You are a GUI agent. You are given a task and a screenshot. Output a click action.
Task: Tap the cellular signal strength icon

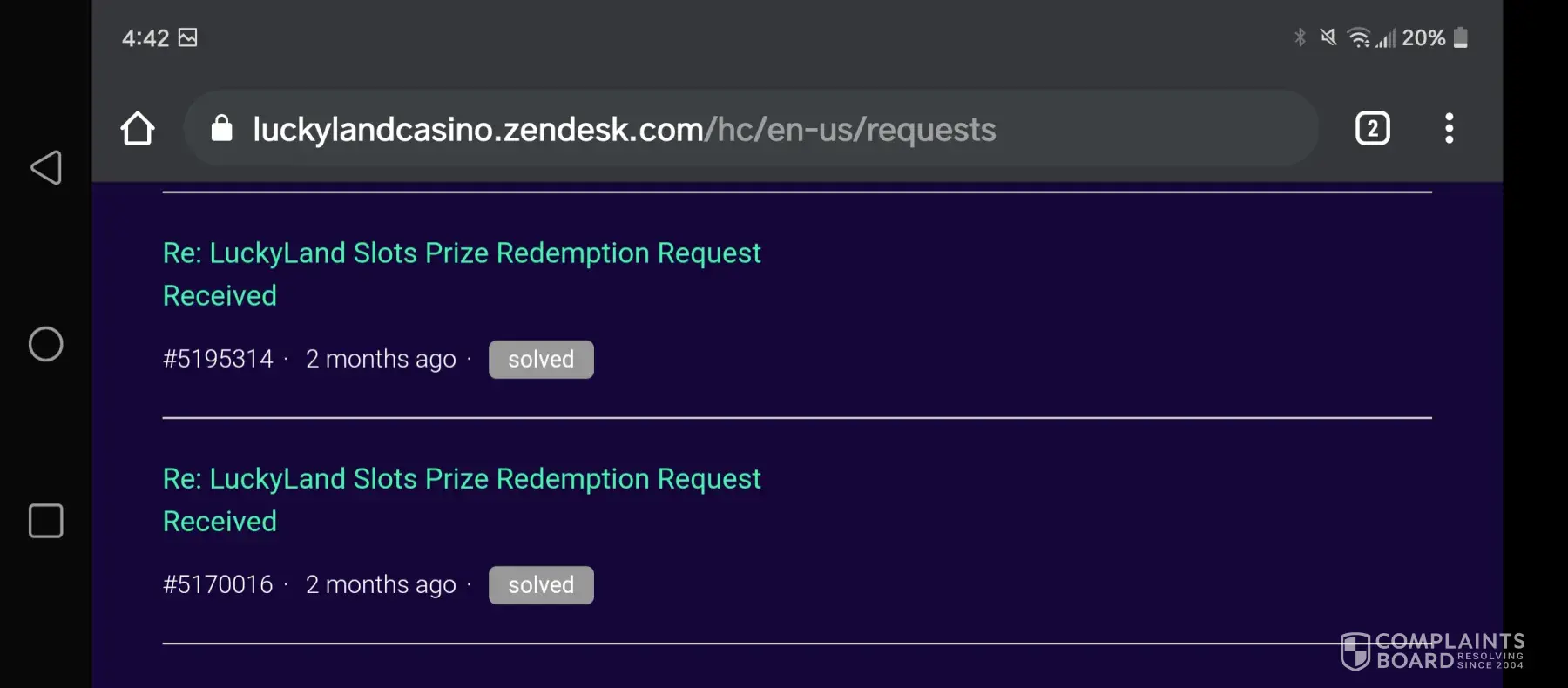pos(1385,38)
